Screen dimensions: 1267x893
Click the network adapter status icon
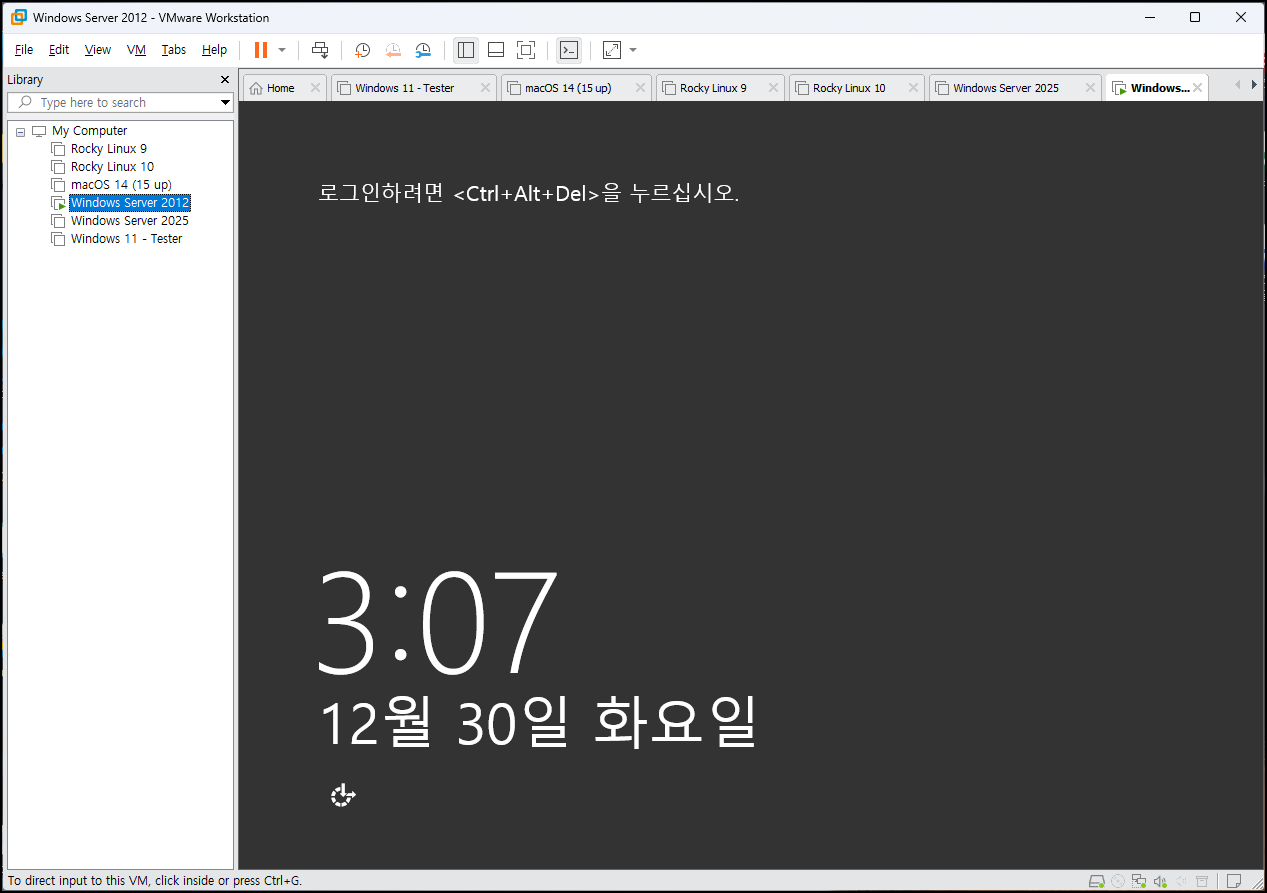[x=1139, y=881]
